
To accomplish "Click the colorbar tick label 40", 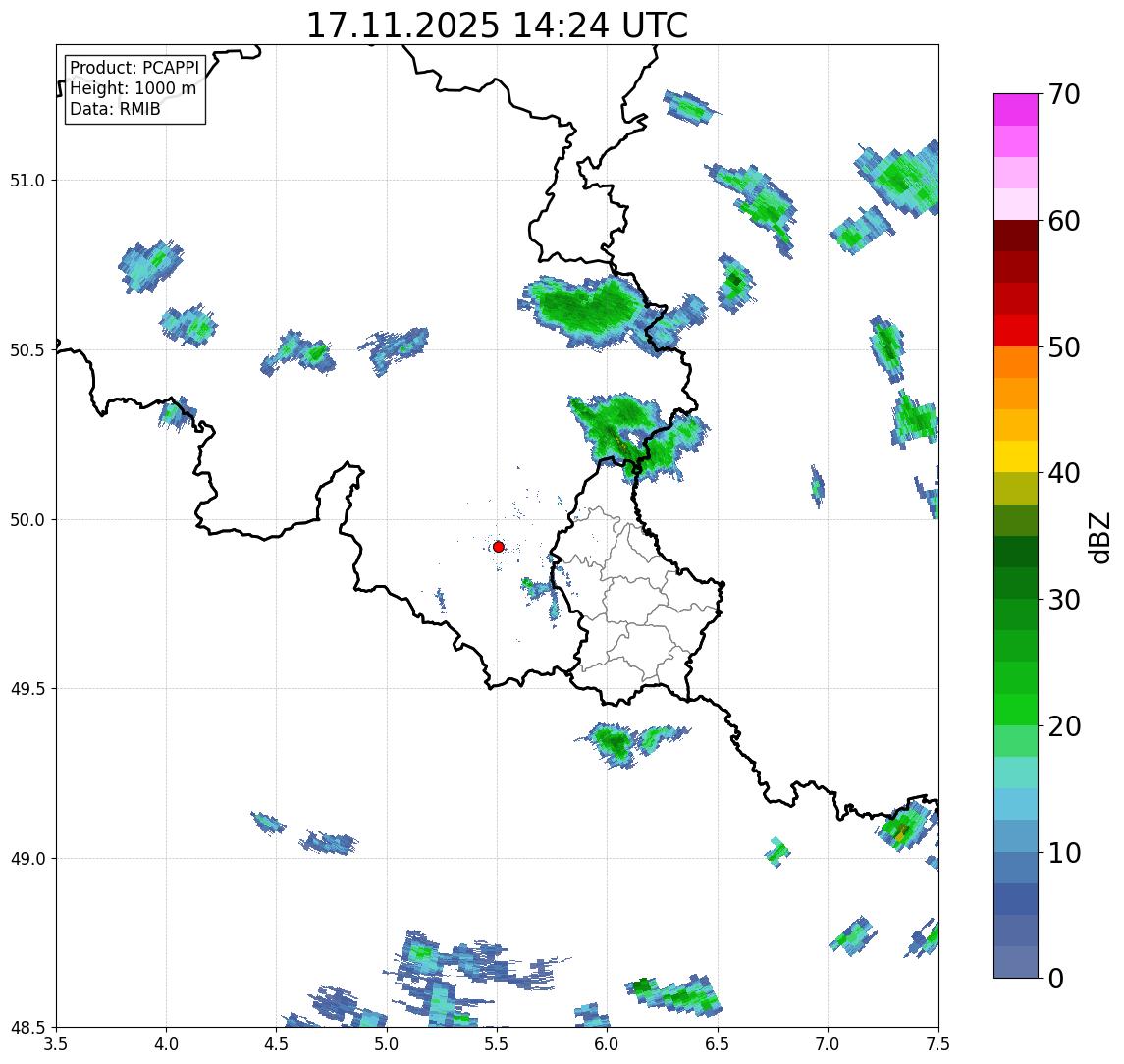I will coord(1064,473).
